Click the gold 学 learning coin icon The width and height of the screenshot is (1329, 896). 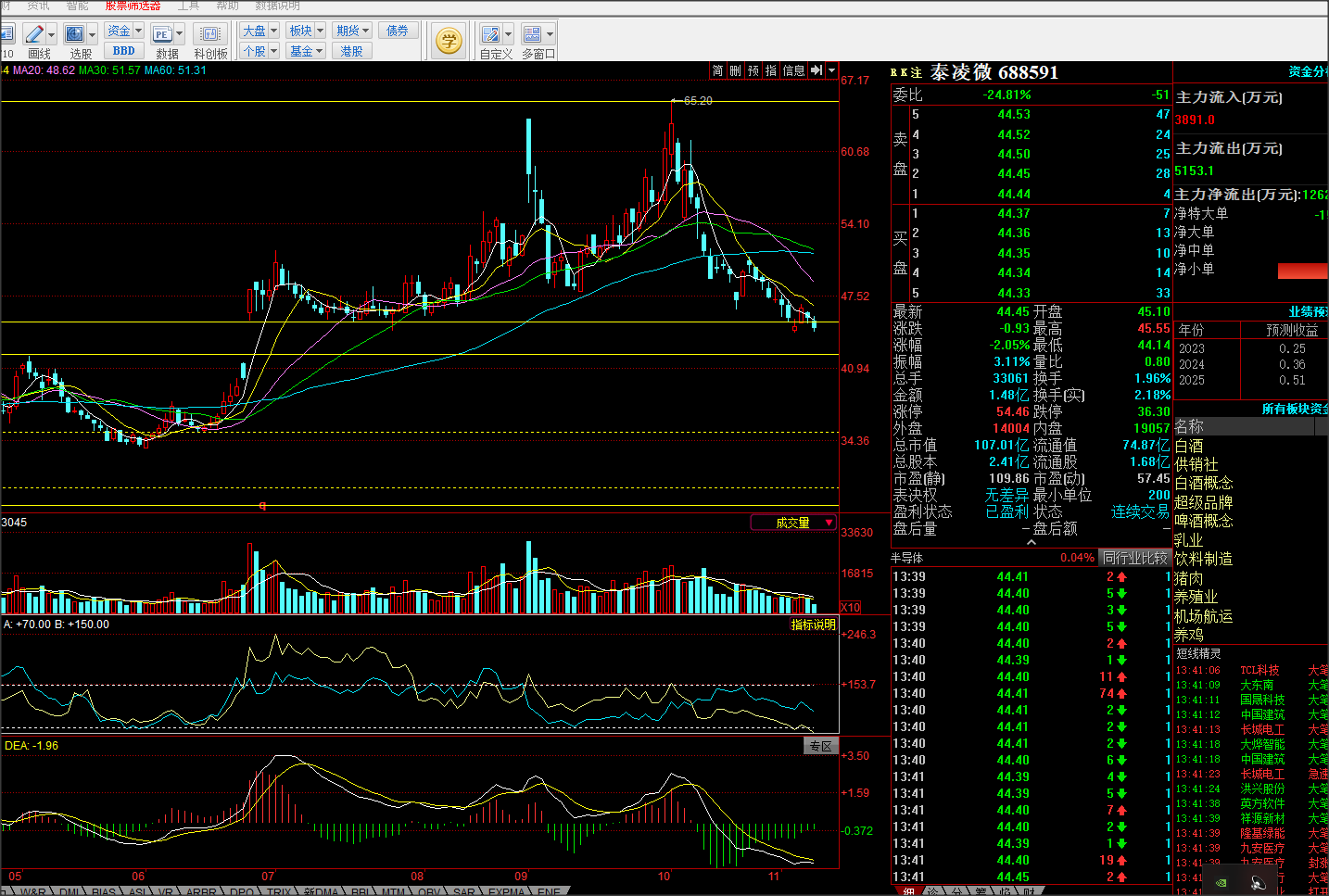[449, 40]
